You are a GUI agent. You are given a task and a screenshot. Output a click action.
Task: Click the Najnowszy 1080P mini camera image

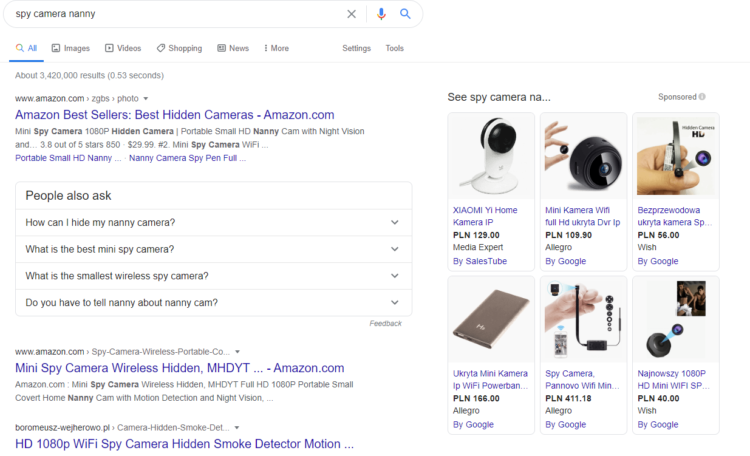676,319
